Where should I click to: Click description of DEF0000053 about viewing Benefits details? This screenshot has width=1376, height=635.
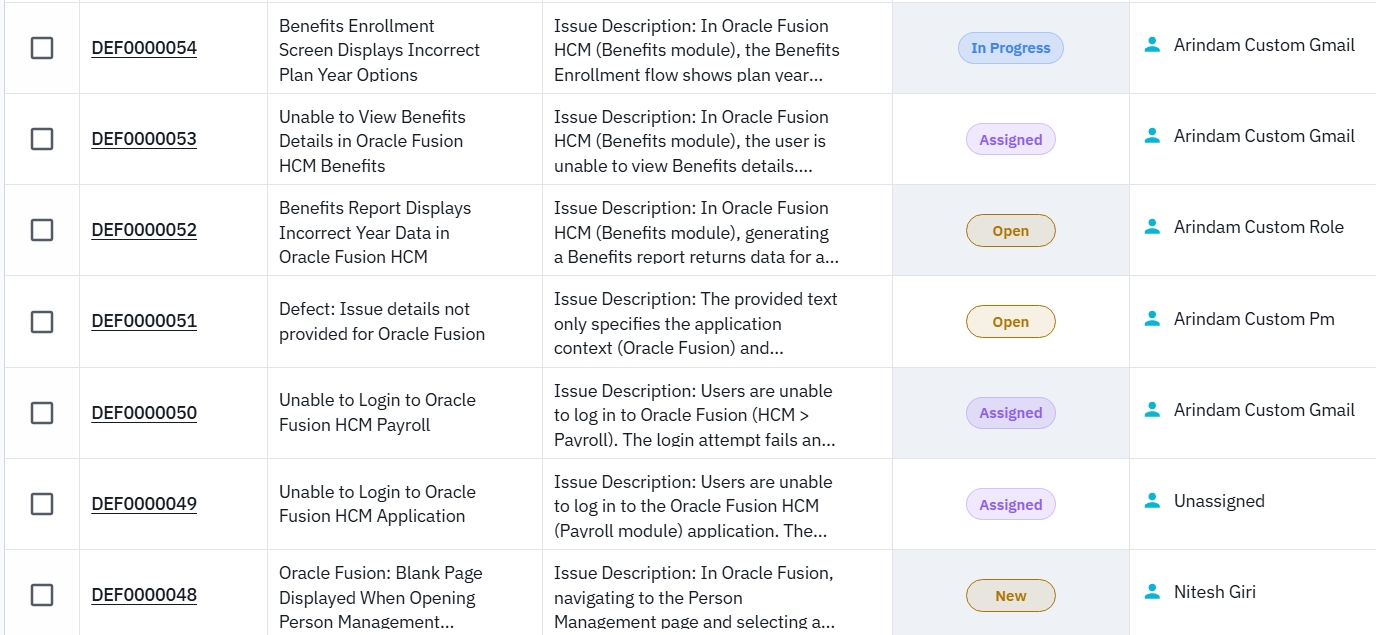click(x=691, y=141)
